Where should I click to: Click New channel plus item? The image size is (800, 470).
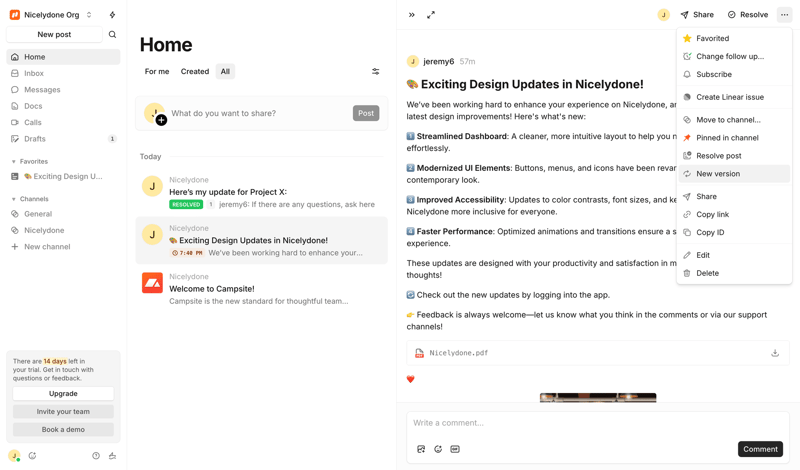(x=63, y=246)
